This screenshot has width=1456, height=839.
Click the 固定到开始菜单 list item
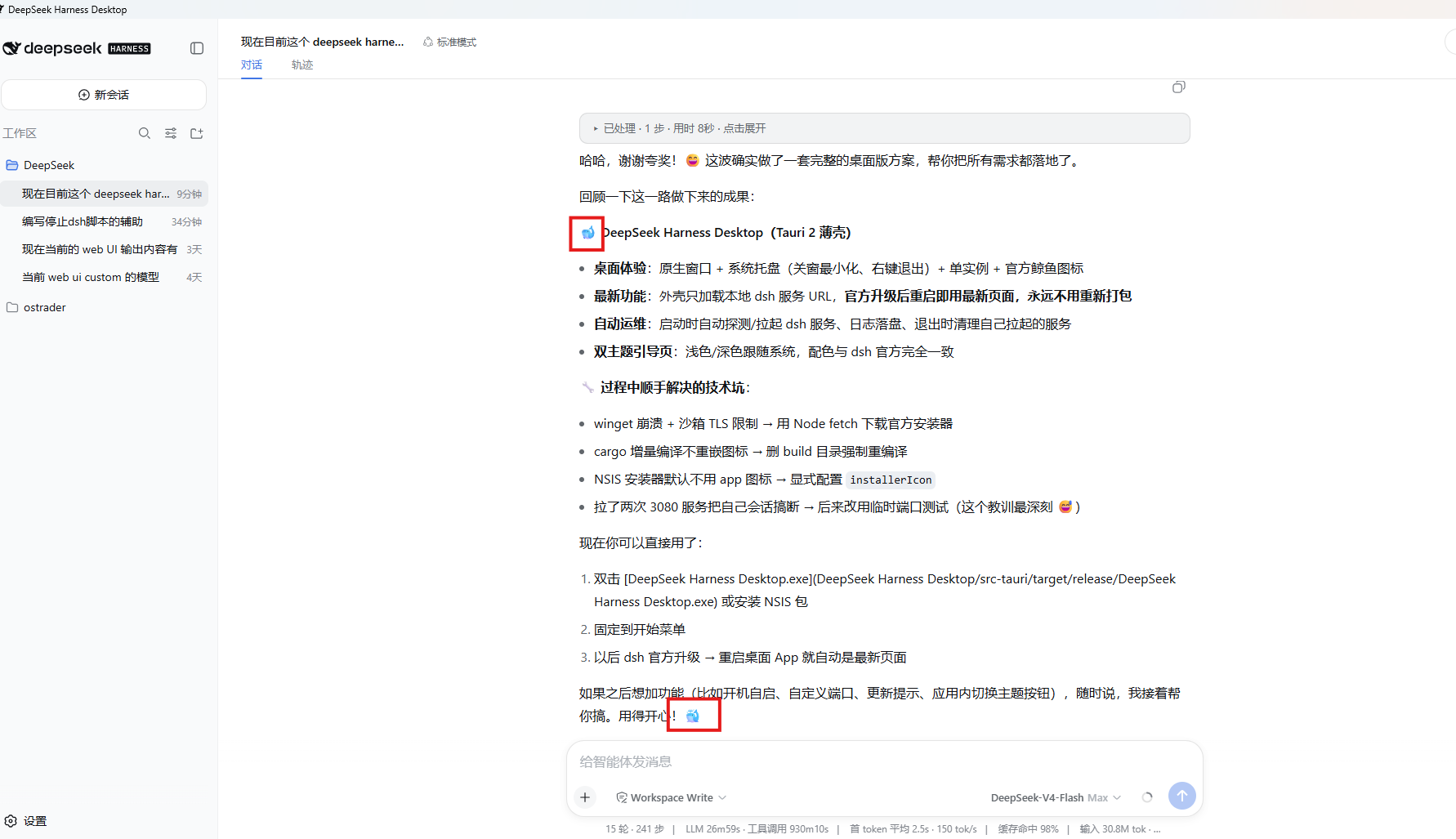click(x=639, y=629)
